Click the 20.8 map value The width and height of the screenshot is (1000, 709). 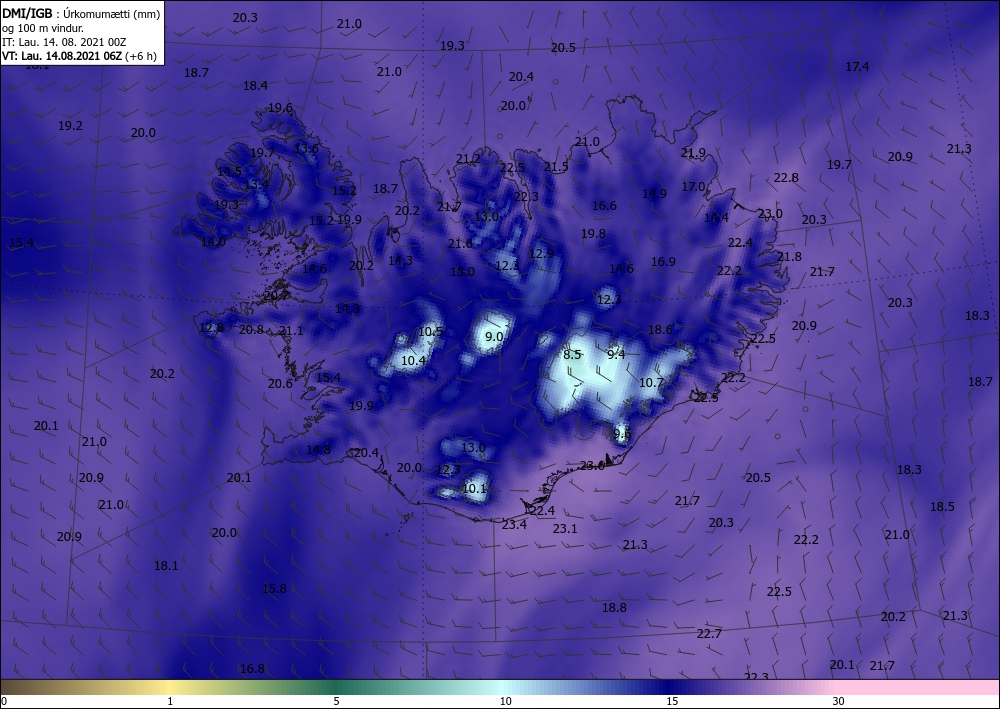[251, 330]
